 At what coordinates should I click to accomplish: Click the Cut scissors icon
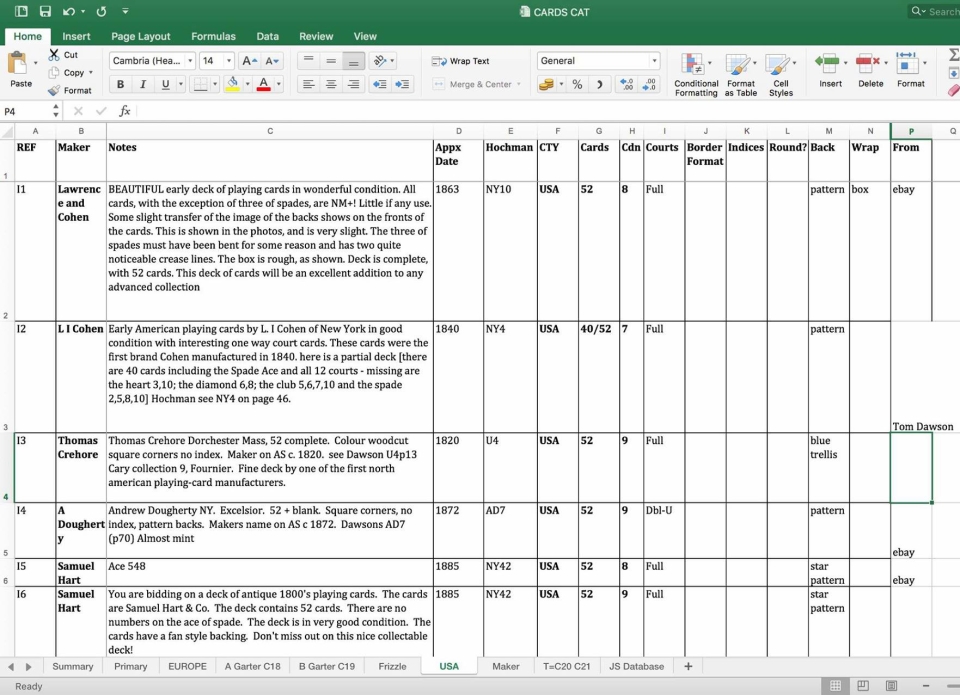(x=54, y=54)
